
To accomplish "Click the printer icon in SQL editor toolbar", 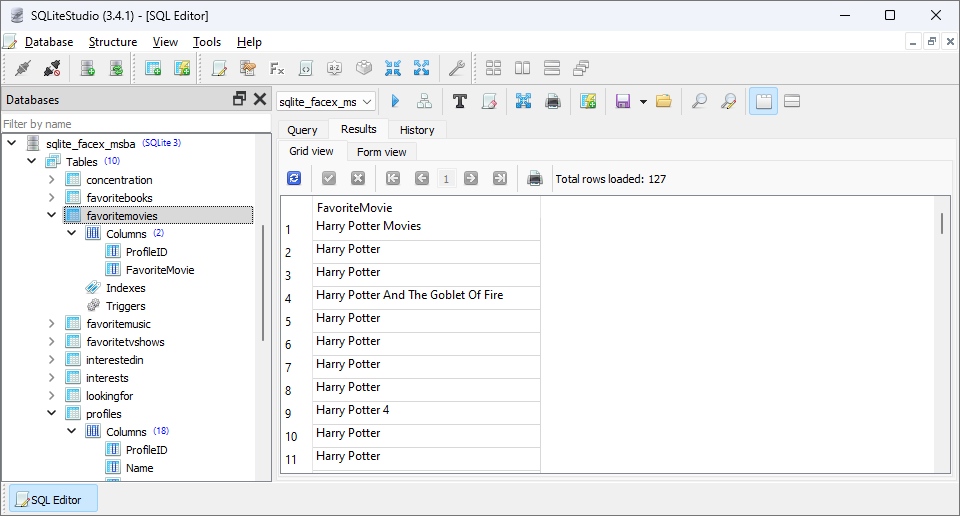I will (553, 101).
